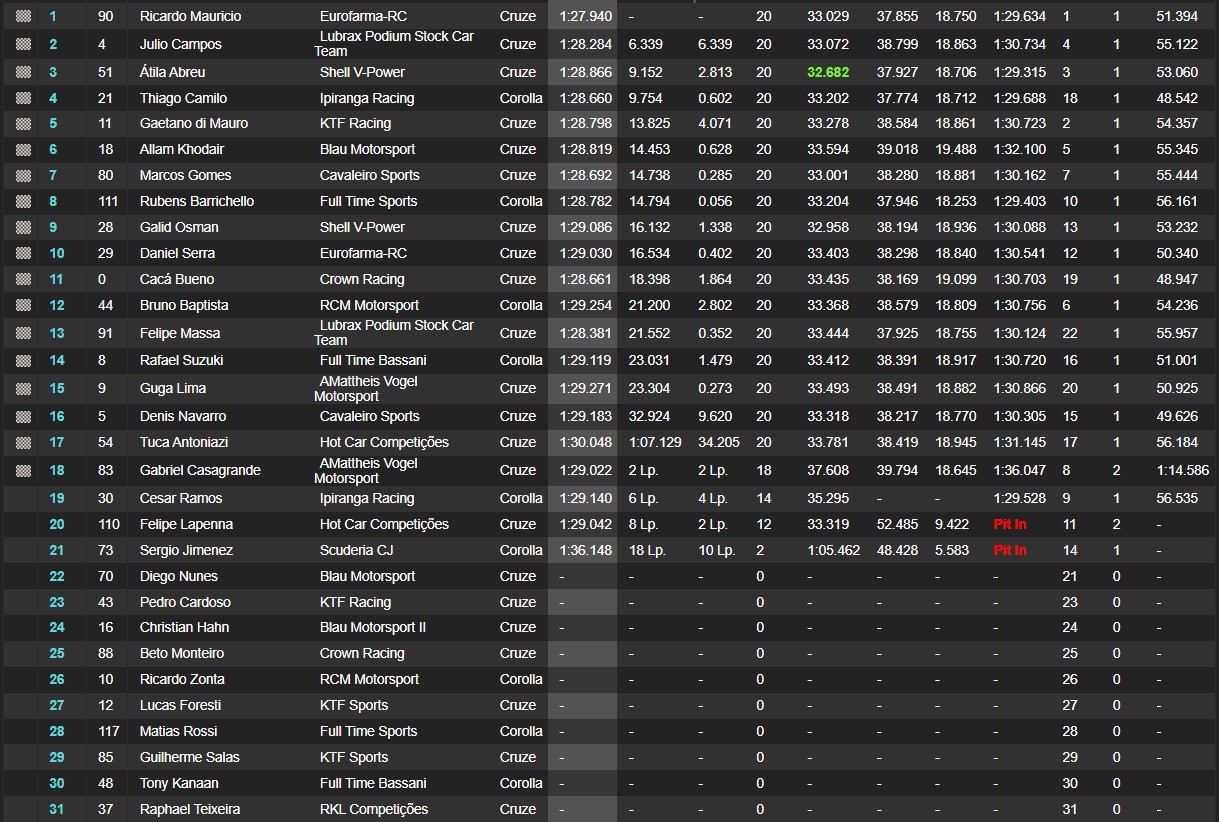Image resolution: width=1219 pixels, height=822 pixels.
Task: Click best lap time 1:30.048
Action: coord(586,442)
